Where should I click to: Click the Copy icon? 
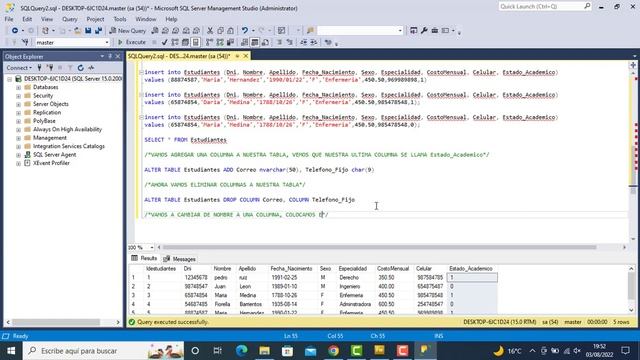(220, 31)
